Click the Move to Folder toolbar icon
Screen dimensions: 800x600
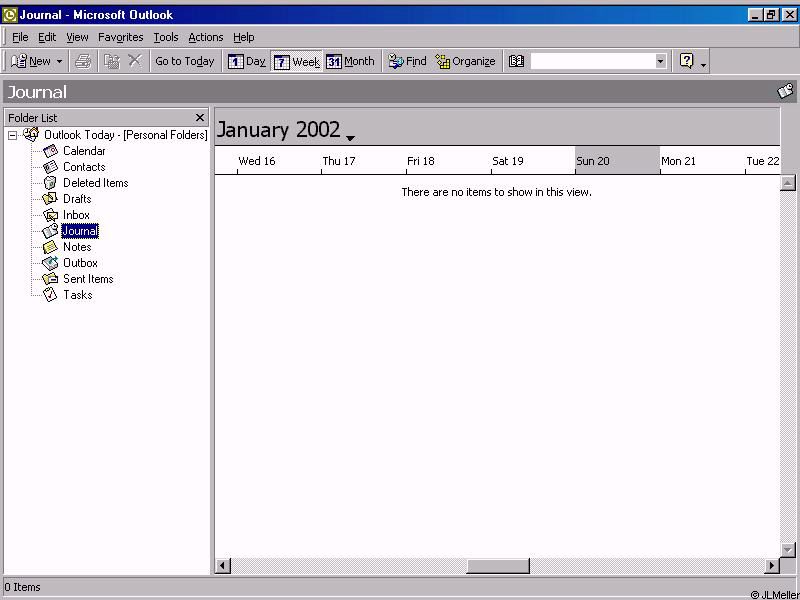click(112, 62)
